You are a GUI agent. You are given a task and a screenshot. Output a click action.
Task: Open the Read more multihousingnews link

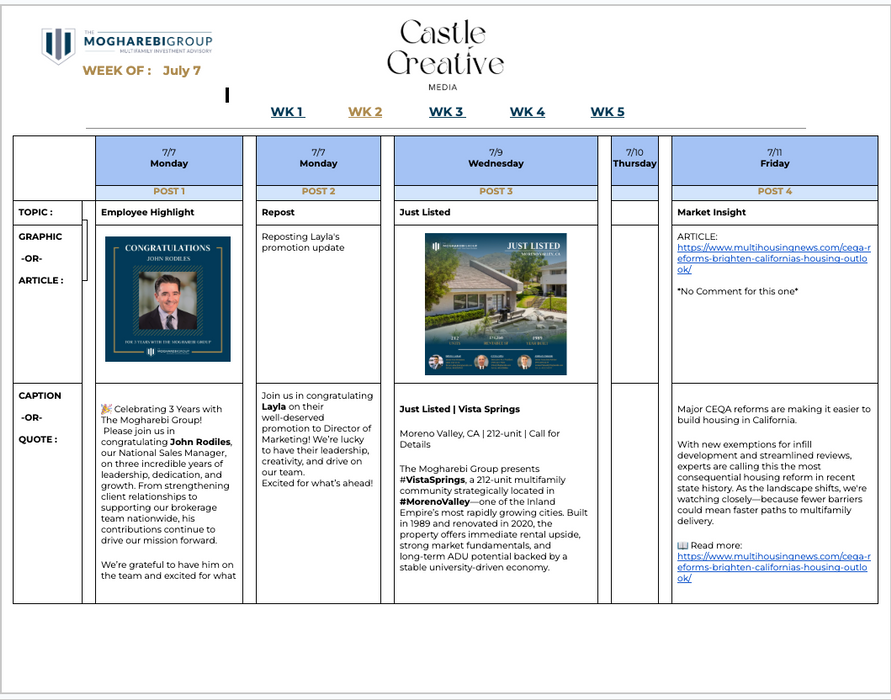pyautogui.click(x=773, y=567)
